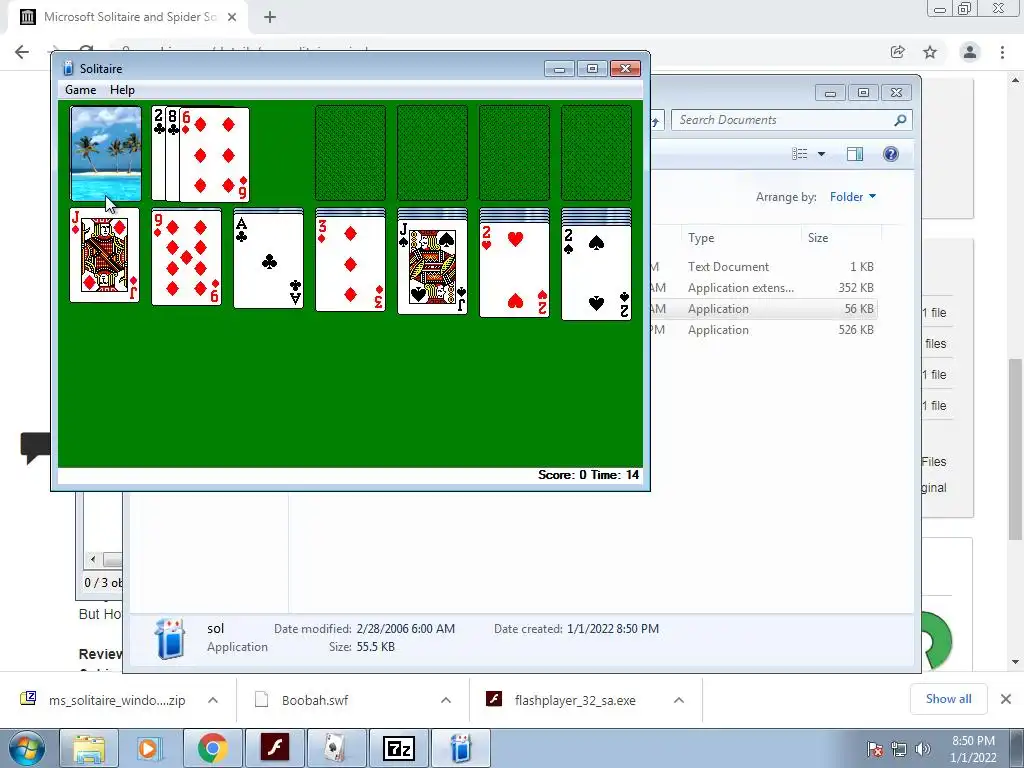This screenshot has width=1024, height=768.
Task: Expand the view options dropdown arrow
Action: (x=822, y=154)
